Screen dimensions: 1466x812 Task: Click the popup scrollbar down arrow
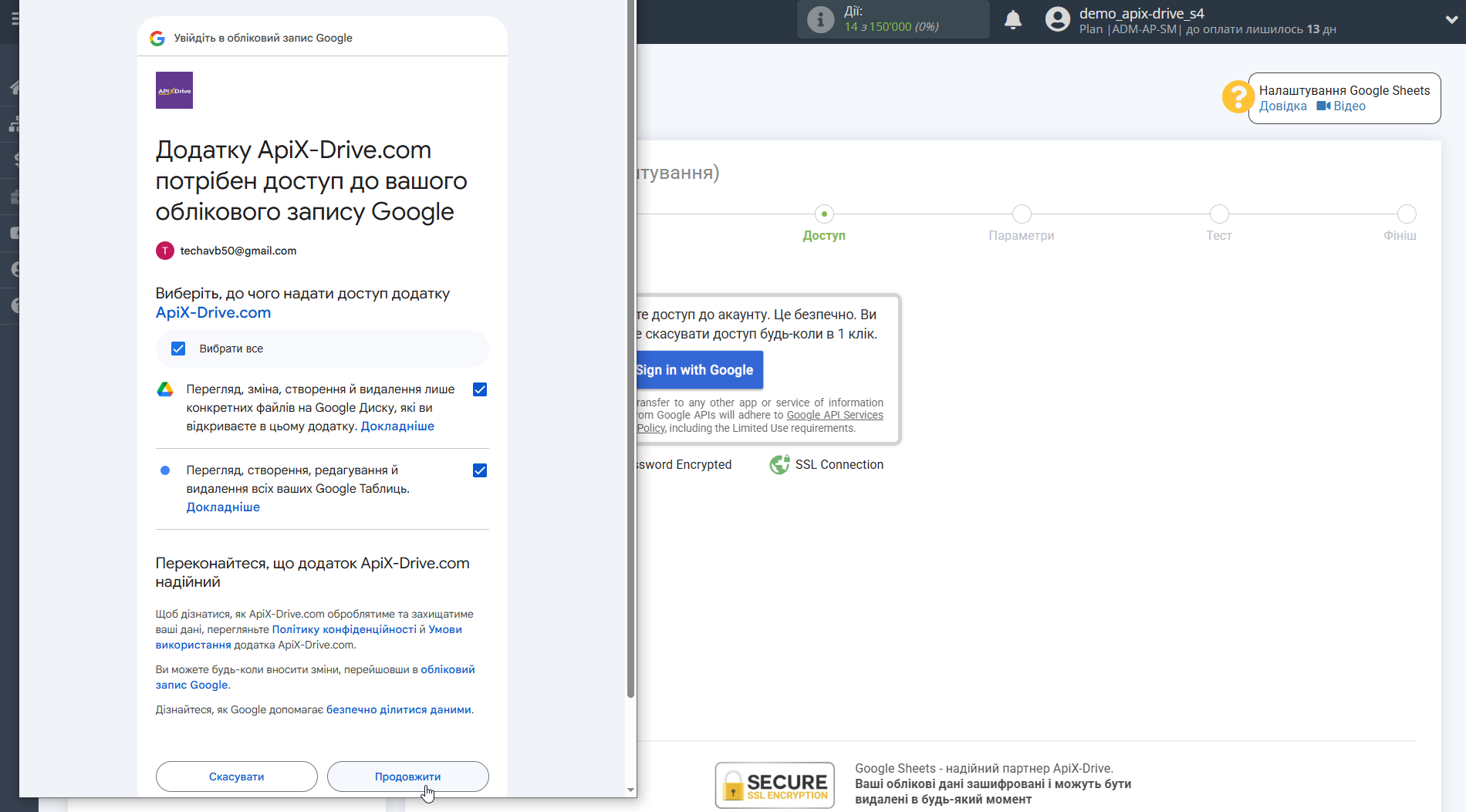click(630, 790)
